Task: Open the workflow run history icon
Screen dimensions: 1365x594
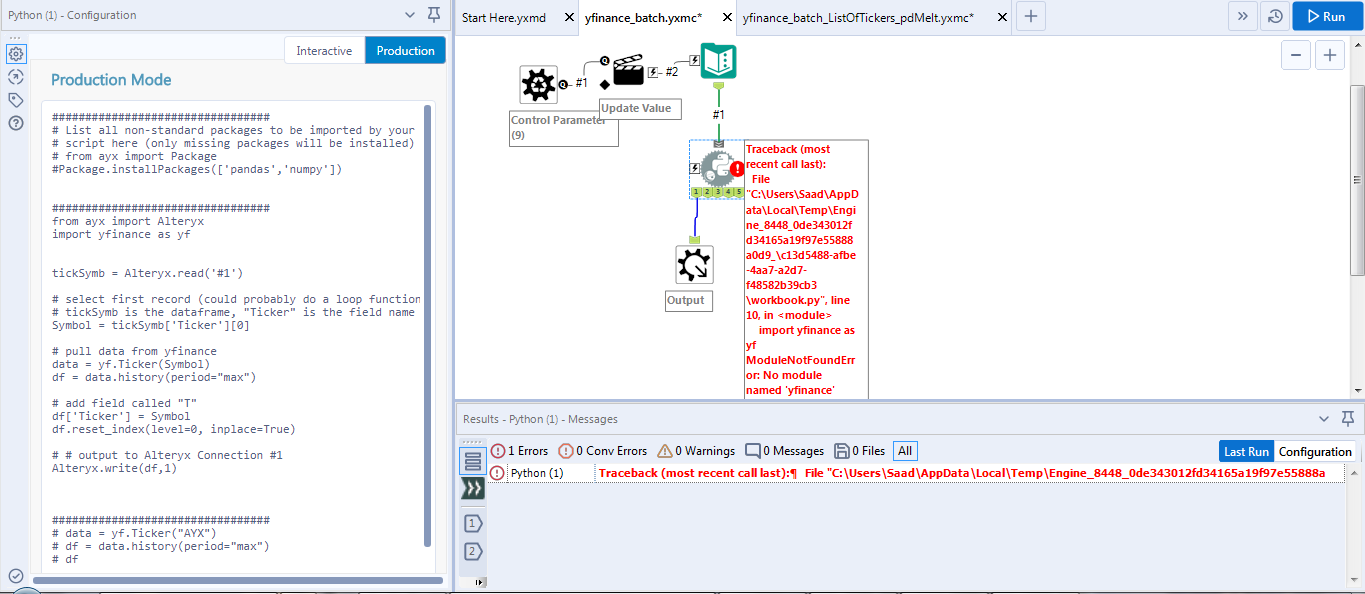Action: 1274,16
